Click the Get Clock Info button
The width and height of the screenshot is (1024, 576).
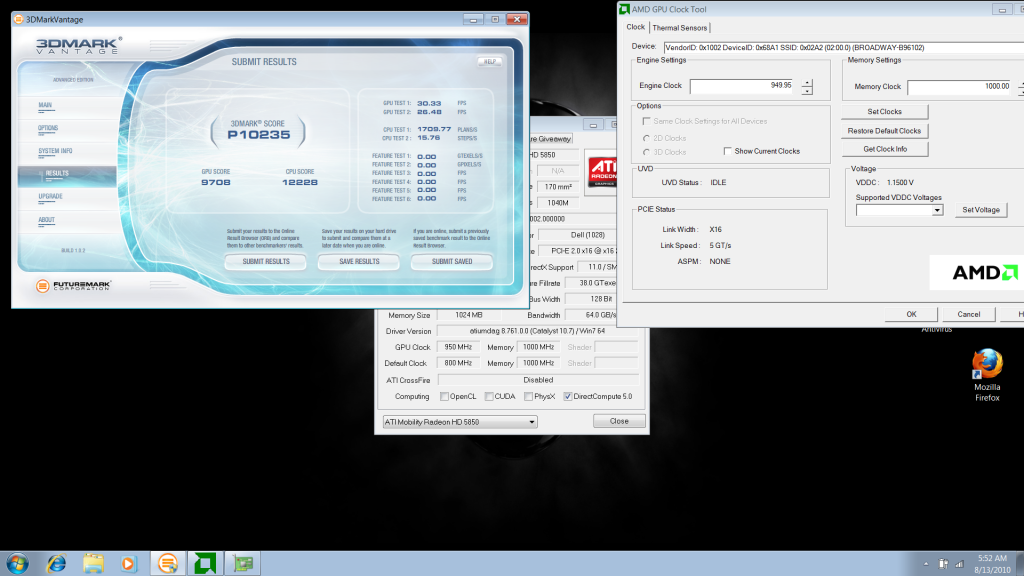pos(884,149)
